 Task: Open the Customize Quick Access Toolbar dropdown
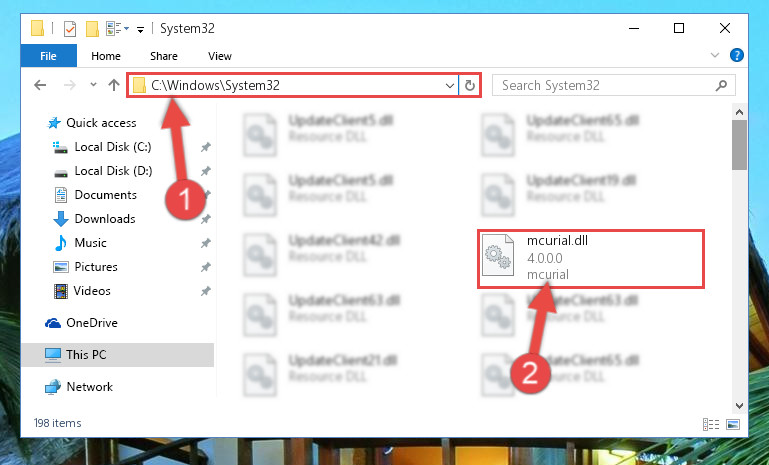coord(140,30)
